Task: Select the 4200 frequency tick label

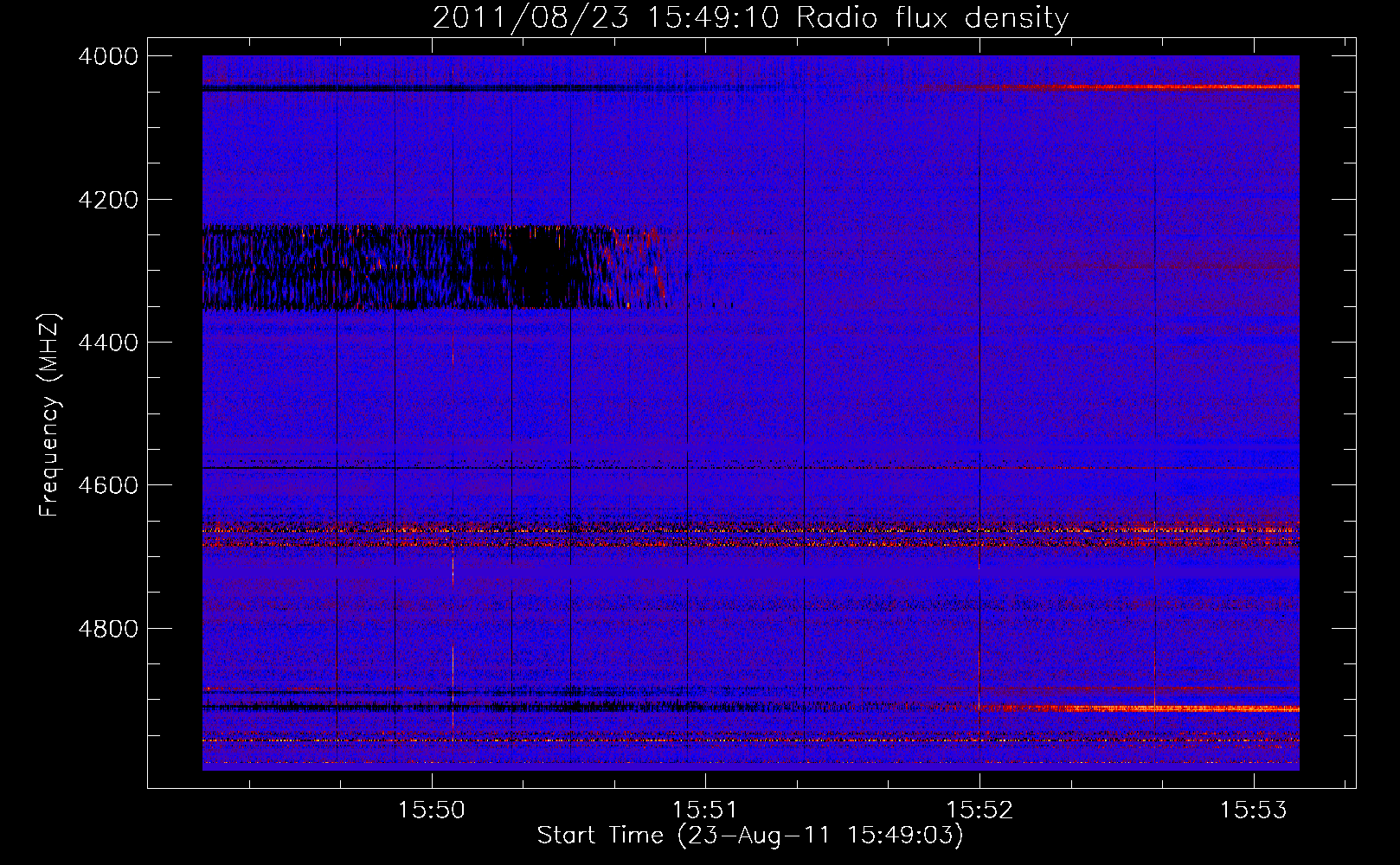Action: click(x=108, y=200)
